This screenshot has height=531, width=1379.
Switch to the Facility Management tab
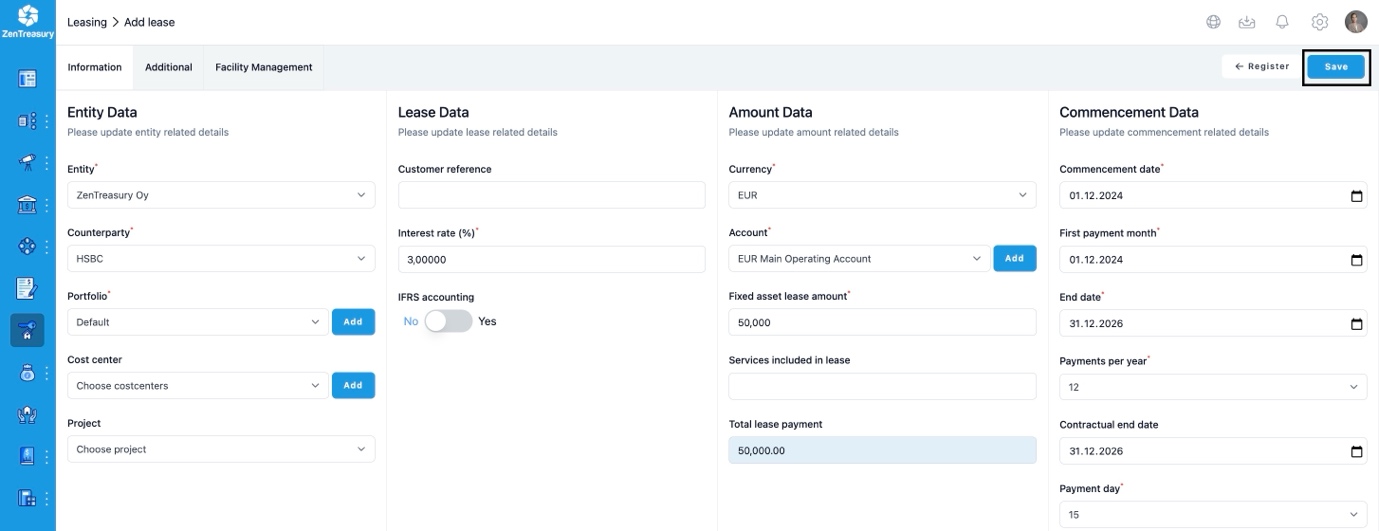(264, 67)
